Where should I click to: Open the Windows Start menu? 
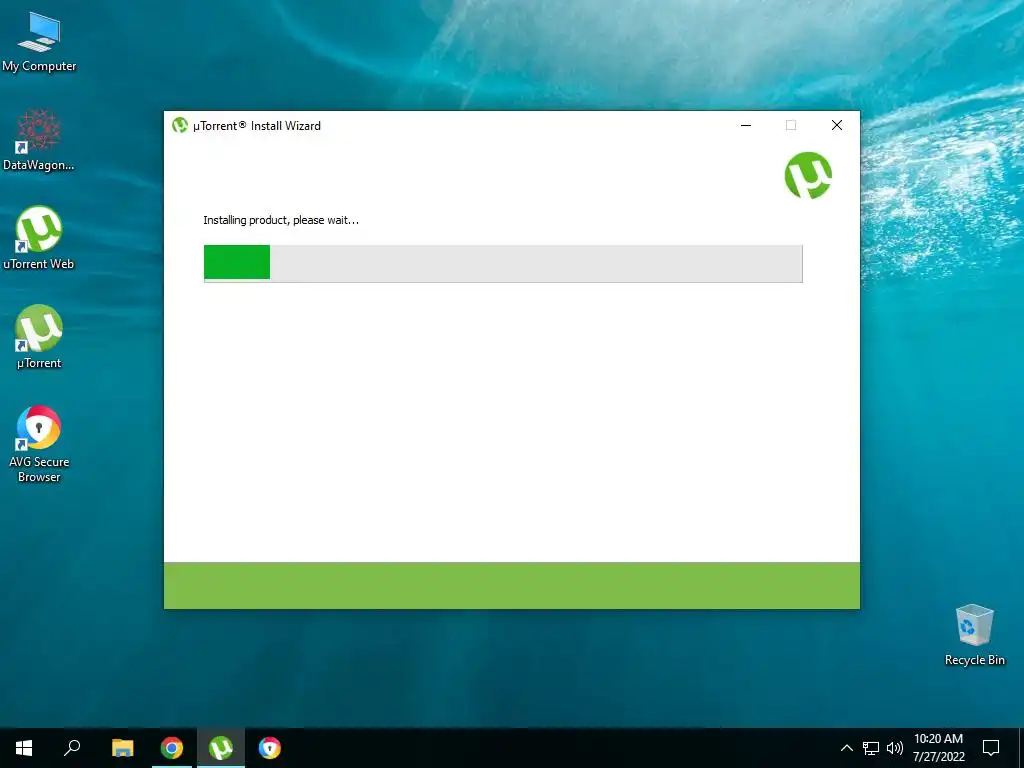point(24,748)
